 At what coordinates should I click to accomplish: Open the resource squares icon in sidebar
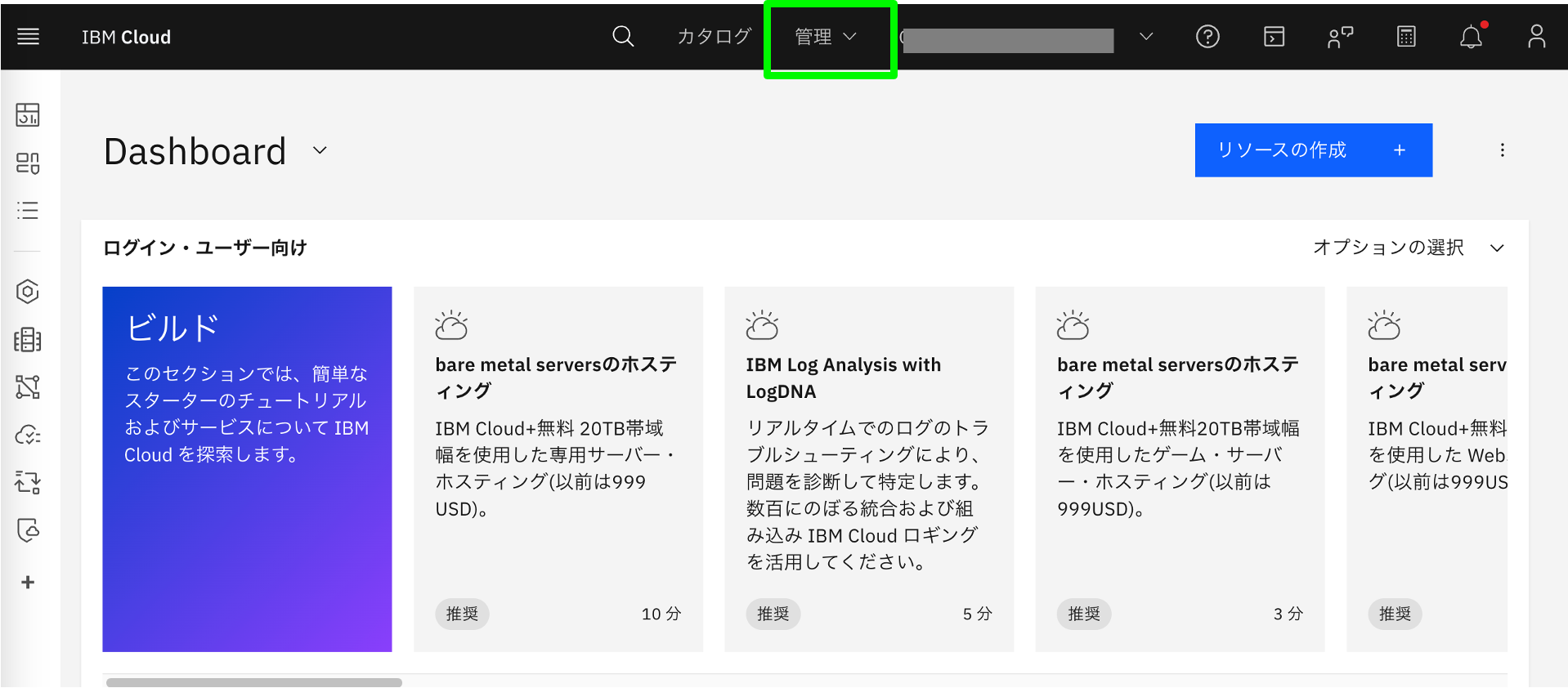pos(28,163)
